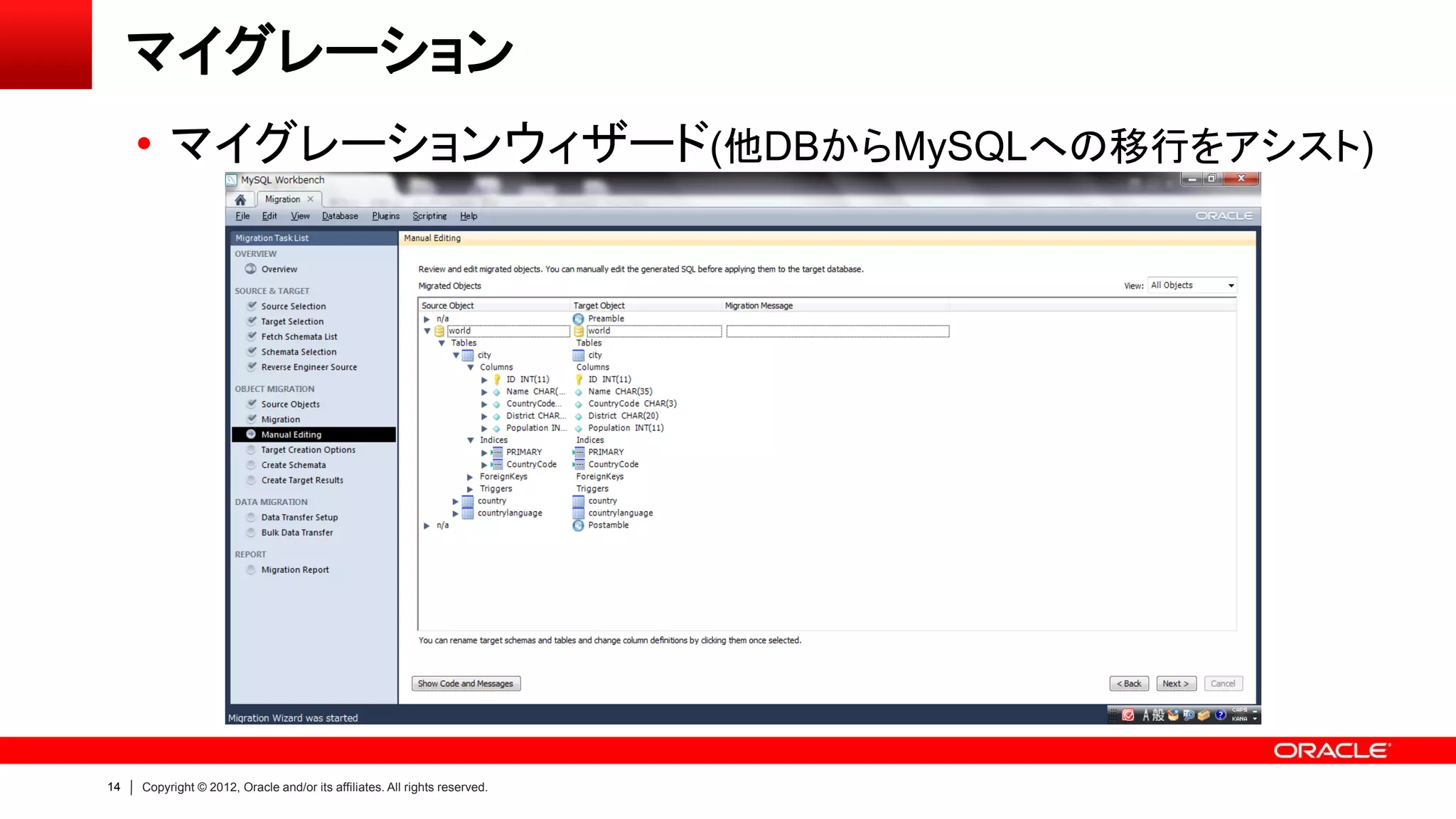Click Schemata Selection checkmark step
This screenshot has height=819, width=1456.
click(291, 352)
